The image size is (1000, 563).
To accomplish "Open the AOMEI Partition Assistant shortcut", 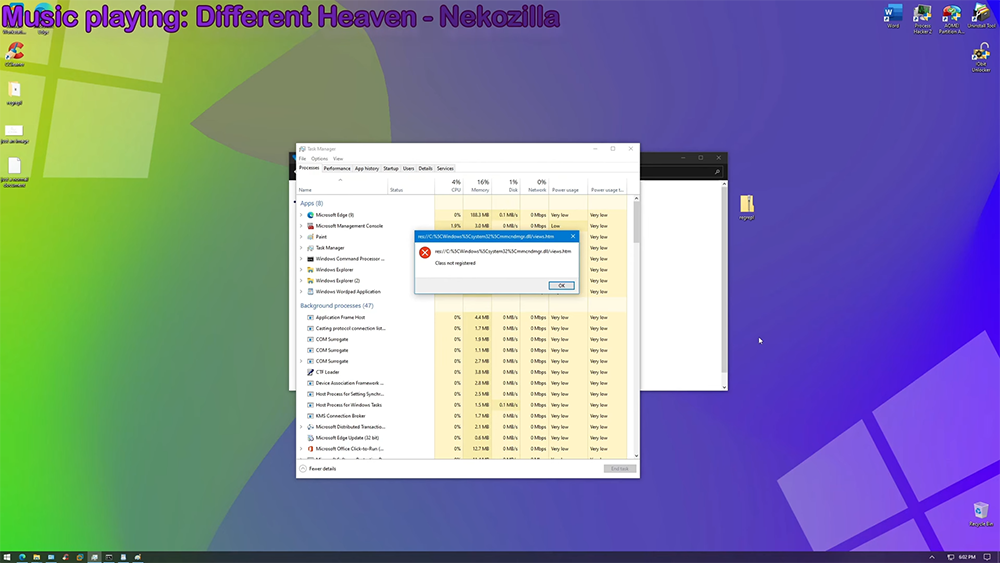I will pyautogui.click(x=952, y=18).
